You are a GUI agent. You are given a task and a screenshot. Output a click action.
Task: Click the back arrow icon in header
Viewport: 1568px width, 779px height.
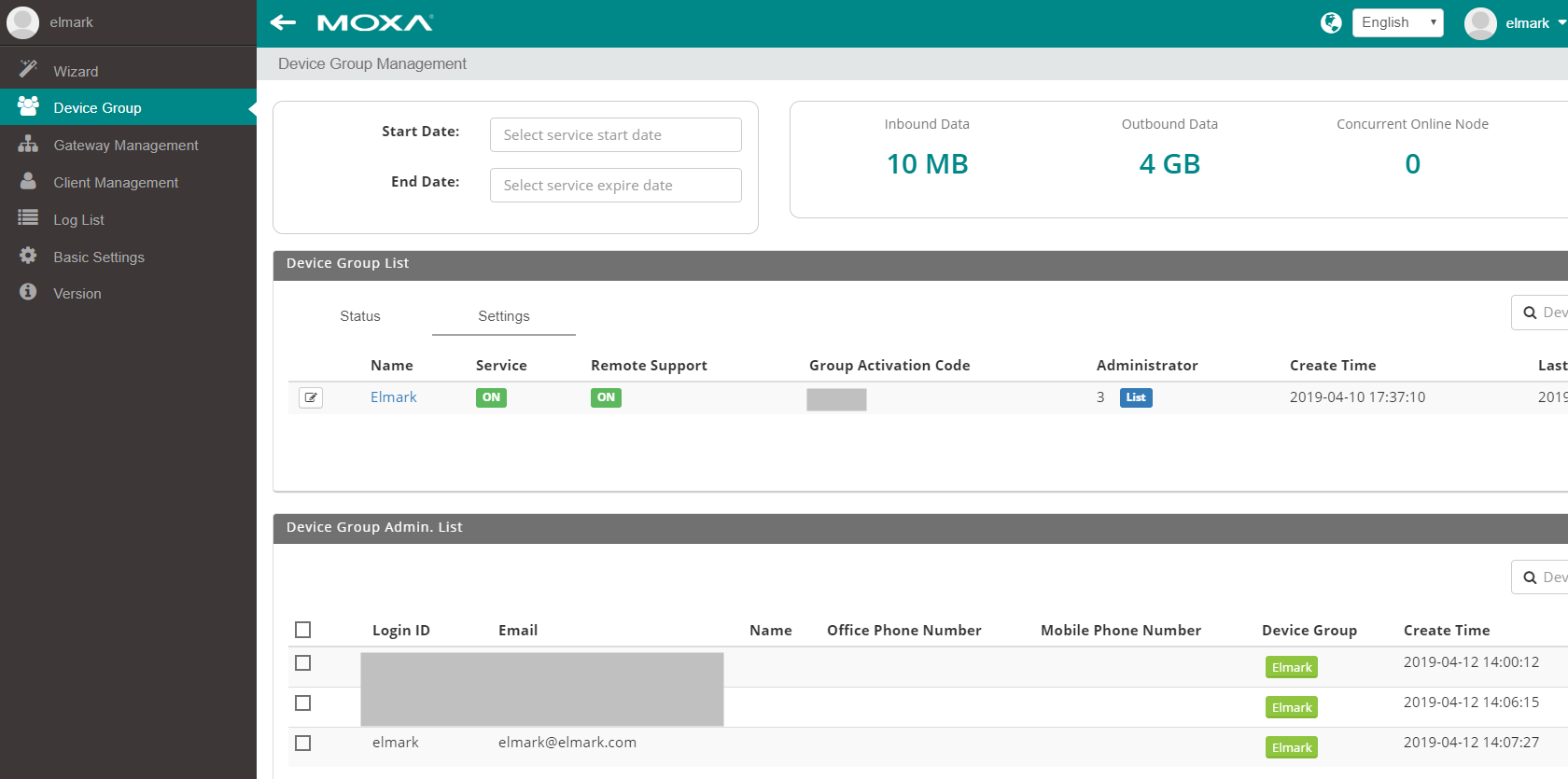tap(283, 22)
